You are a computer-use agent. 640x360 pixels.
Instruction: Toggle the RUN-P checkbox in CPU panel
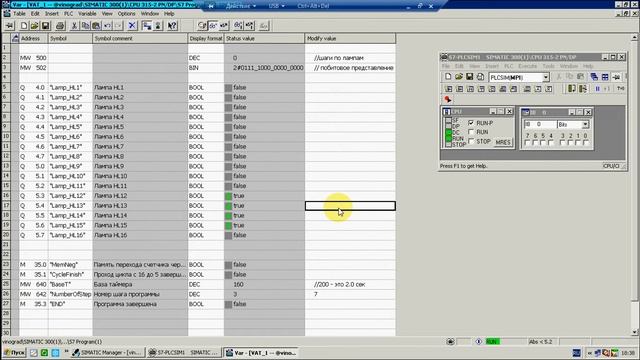coord(471,123)
